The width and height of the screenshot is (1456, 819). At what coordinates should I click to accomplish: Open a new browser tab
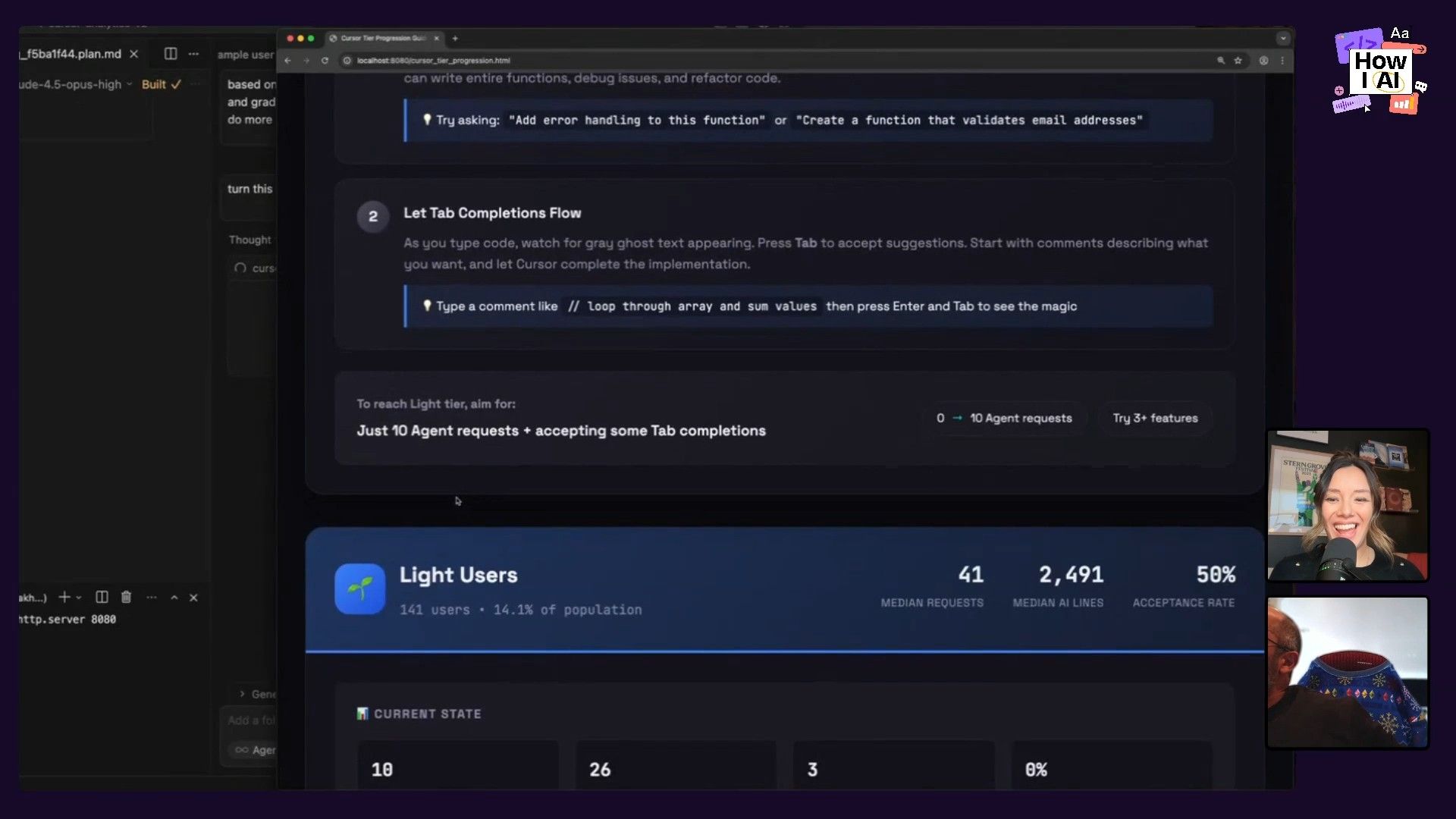pos(455,38)
